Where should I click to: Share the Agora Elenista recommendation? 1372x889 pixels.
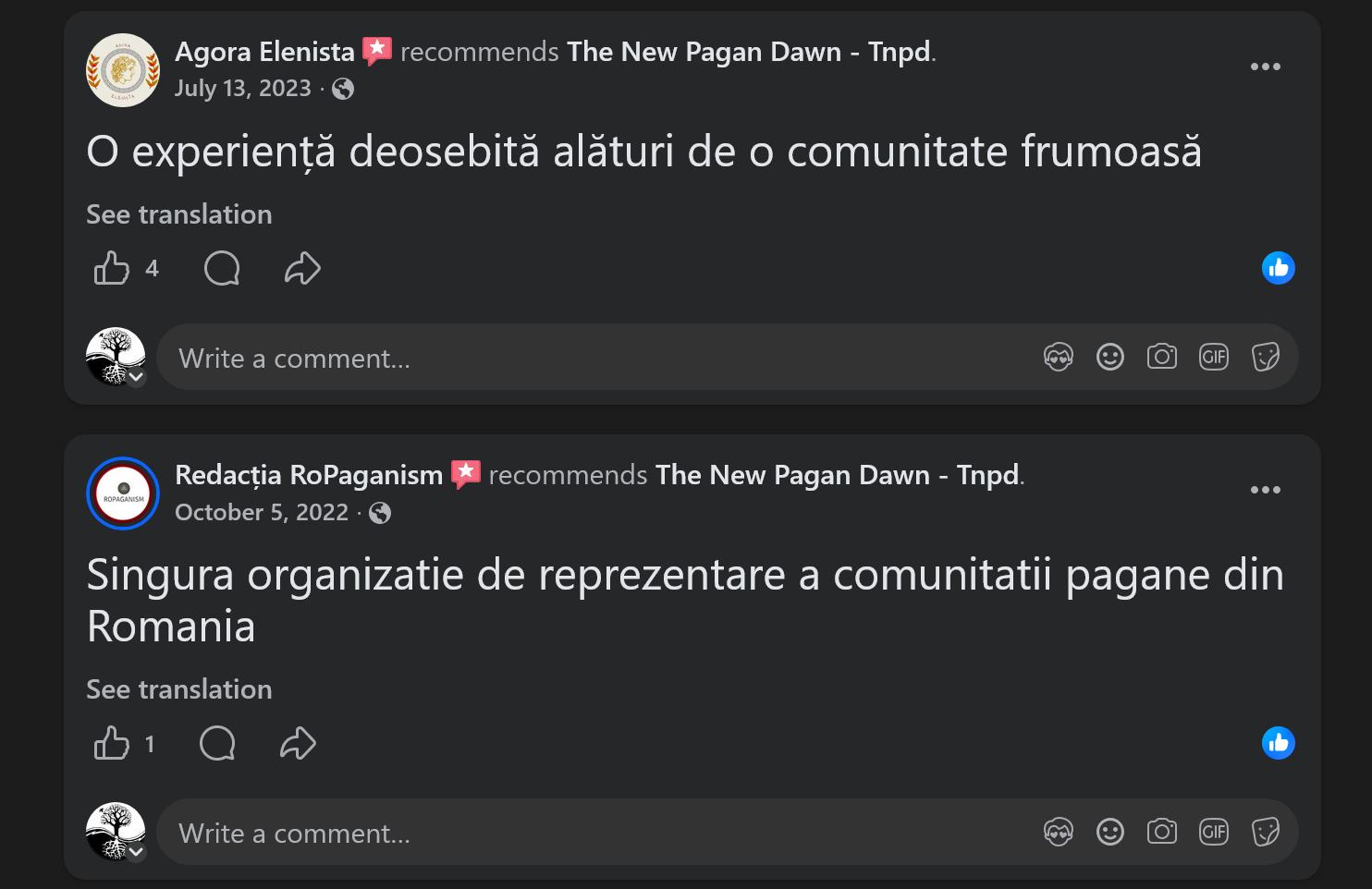[302, 269]
